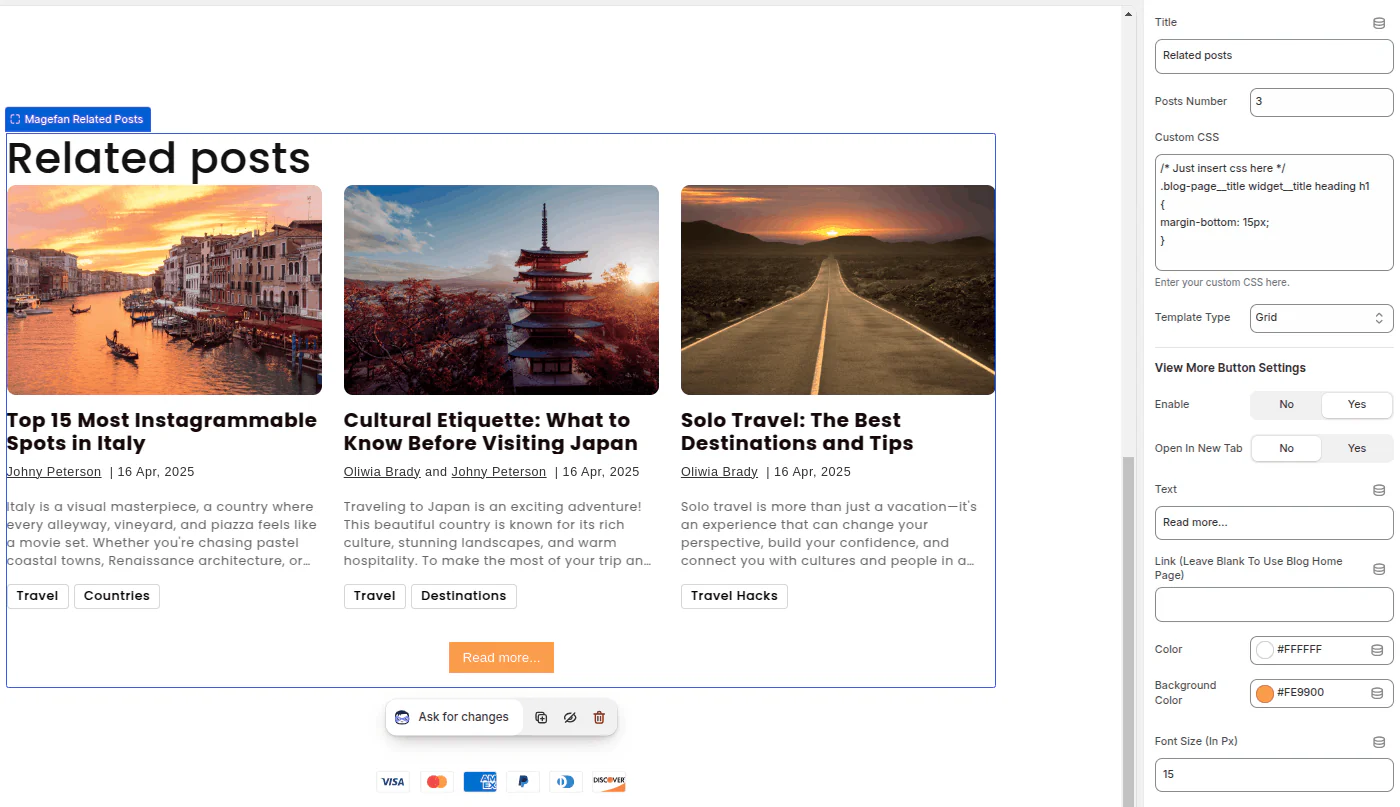Click the Posts Number input field
This screenshot has height=807, width=1400.
(x=1321, y=102)
